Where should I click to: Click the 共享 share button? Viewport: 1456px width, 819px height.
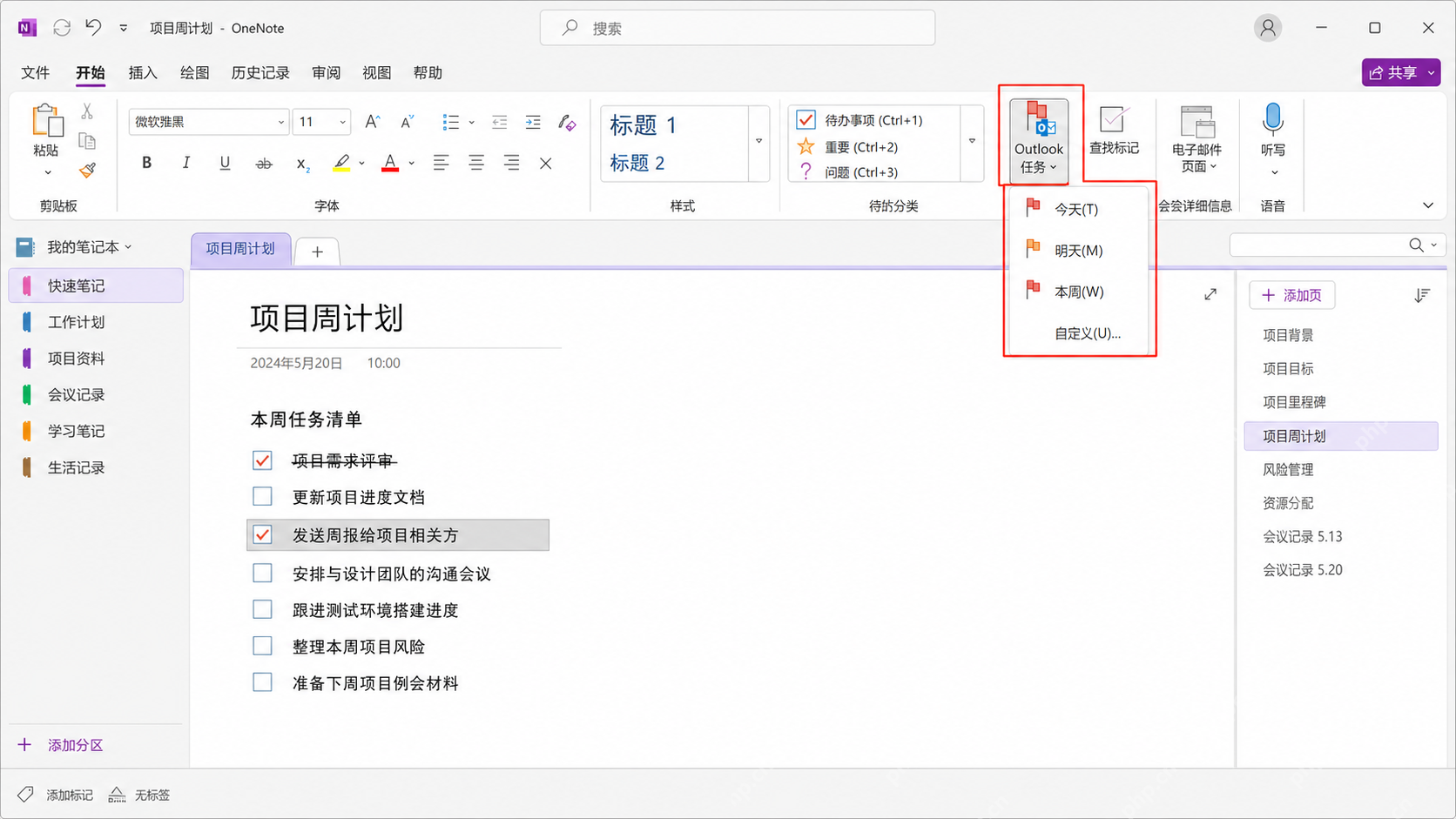tap(1401, 73)
